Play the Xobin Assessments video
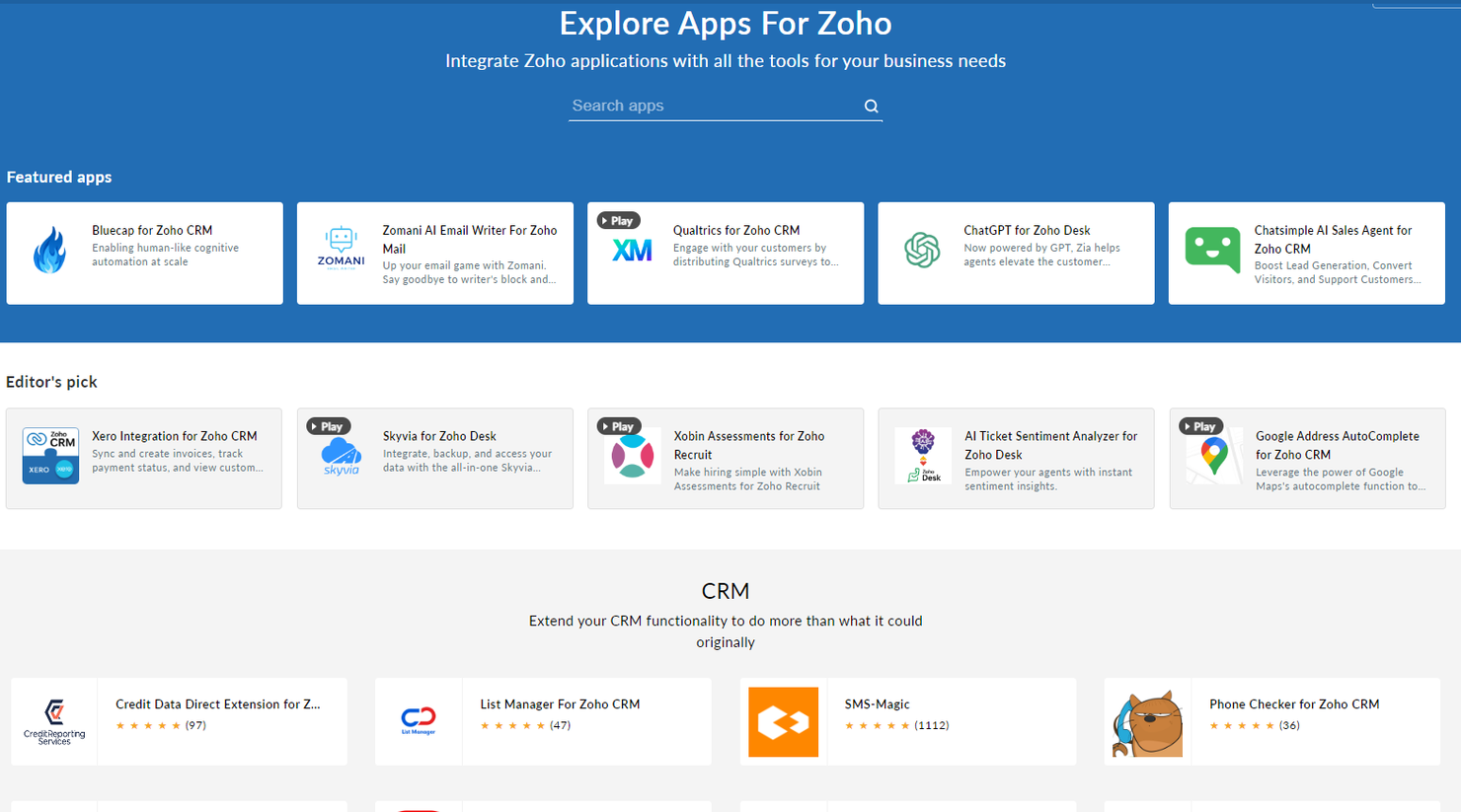Viewport: 1461px width, 812px height. pyautogui.click(x=618, y=425)
